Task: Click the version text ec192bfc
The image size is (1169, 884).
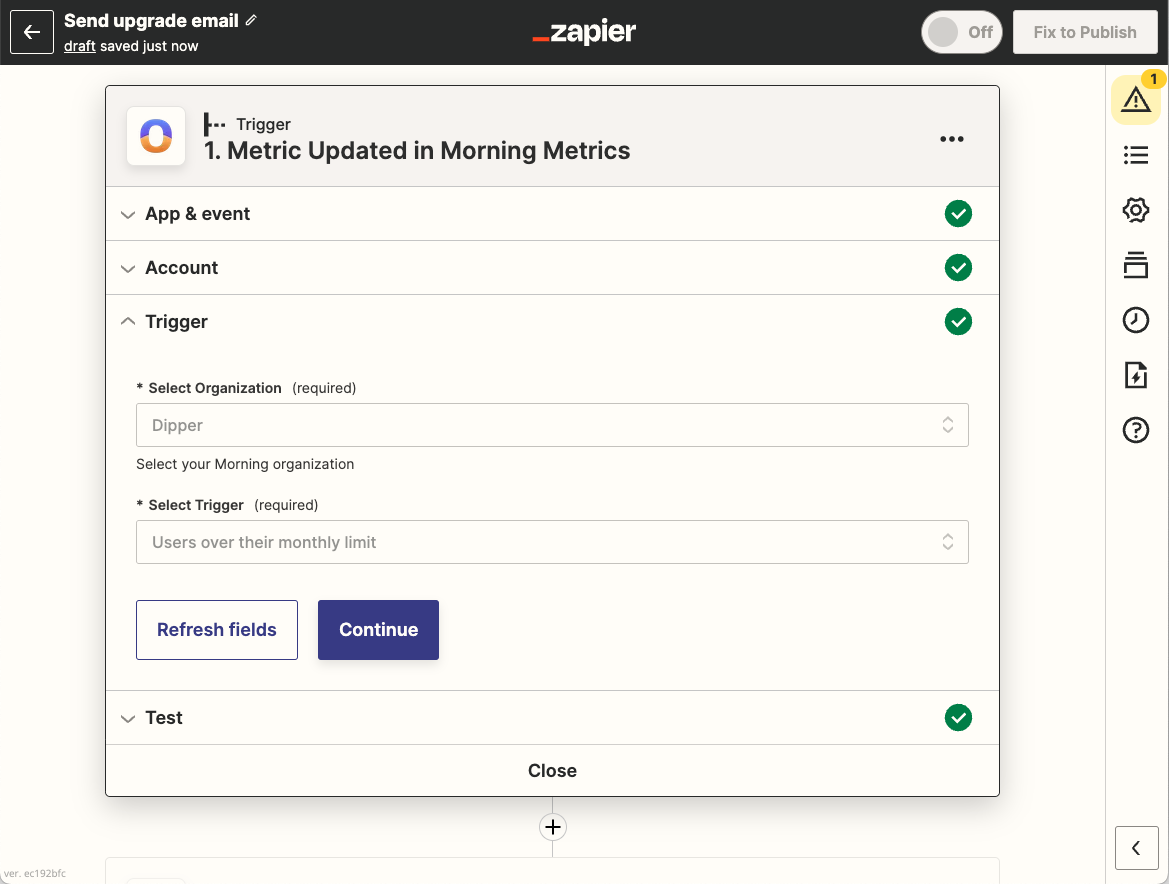Action: [x=35, y=874]
